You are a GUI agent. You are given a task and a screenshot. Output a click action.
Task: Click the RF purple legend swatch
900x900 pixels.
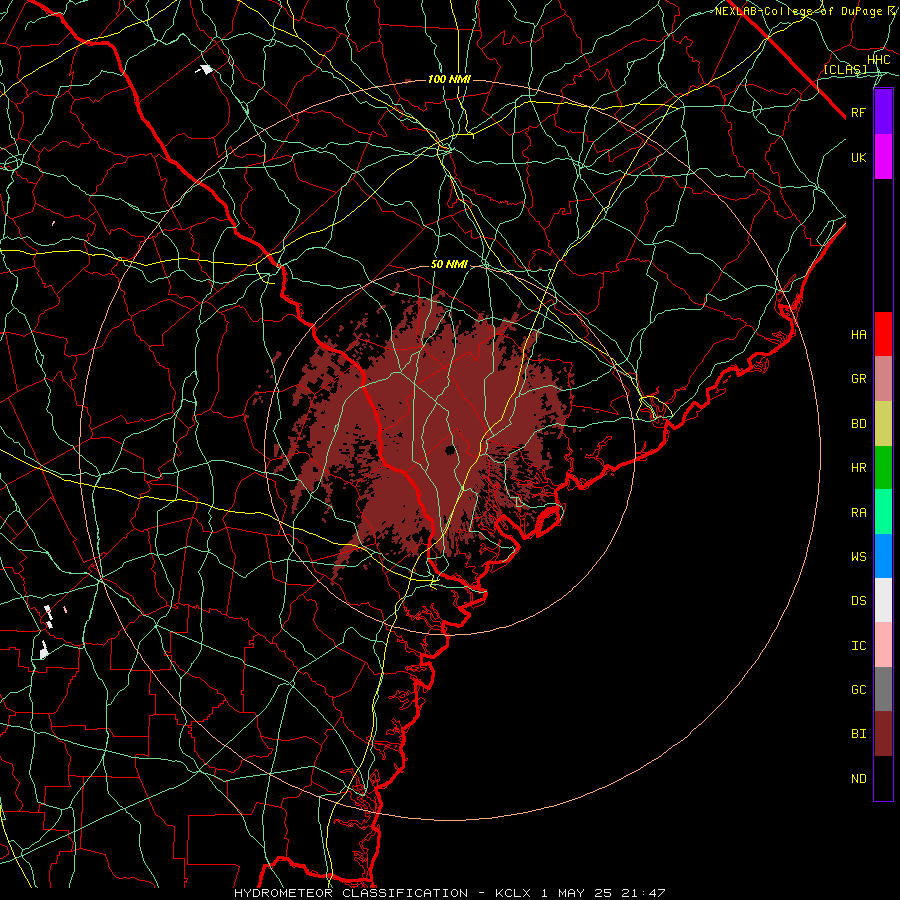tap(883, 112)
